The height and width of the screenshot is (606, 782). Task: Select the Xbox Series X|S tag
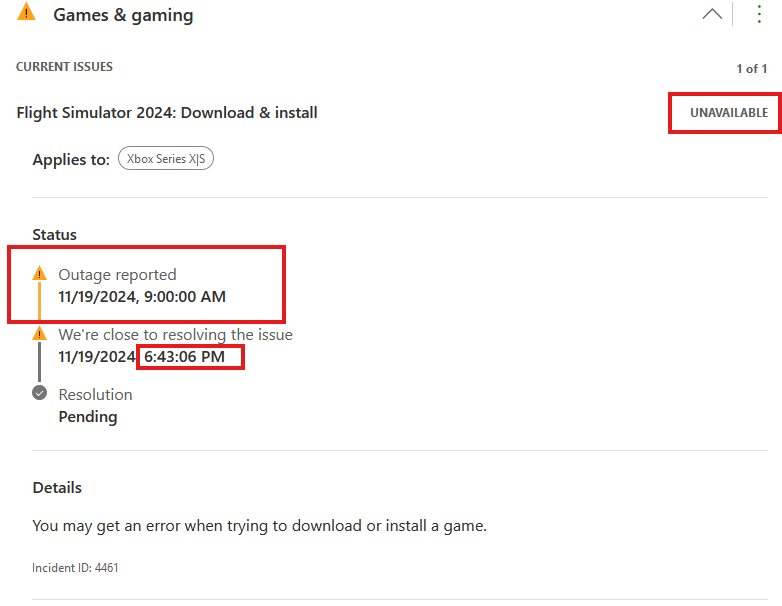tap(166, 159)
